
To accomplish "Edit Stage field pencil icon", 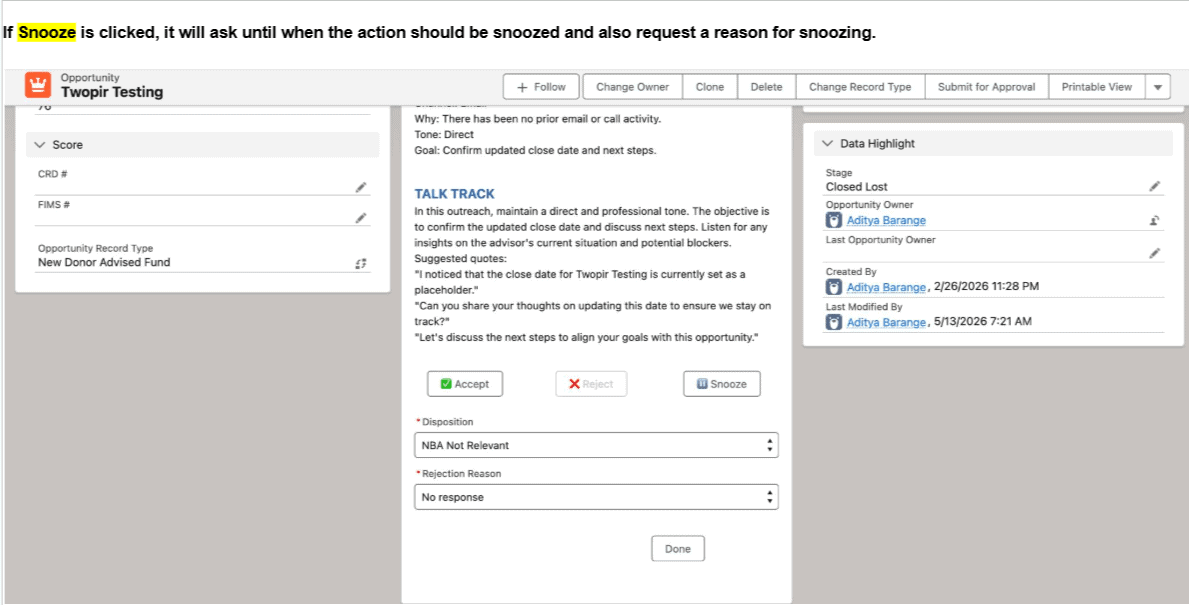I will (1154, 186).
